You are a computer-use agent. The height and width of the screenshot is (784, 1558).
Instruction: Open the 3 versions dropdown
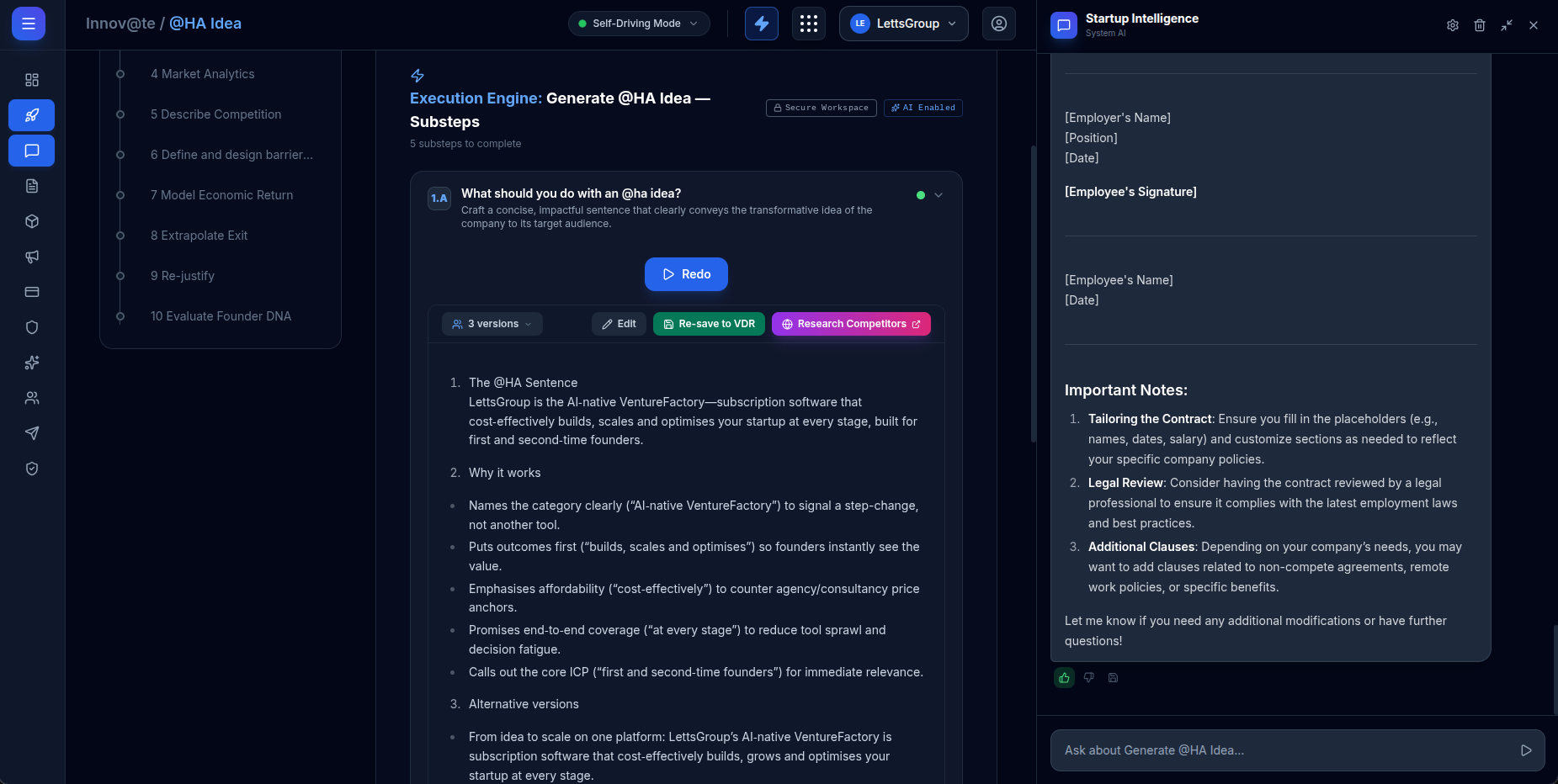tap(492, 324)
